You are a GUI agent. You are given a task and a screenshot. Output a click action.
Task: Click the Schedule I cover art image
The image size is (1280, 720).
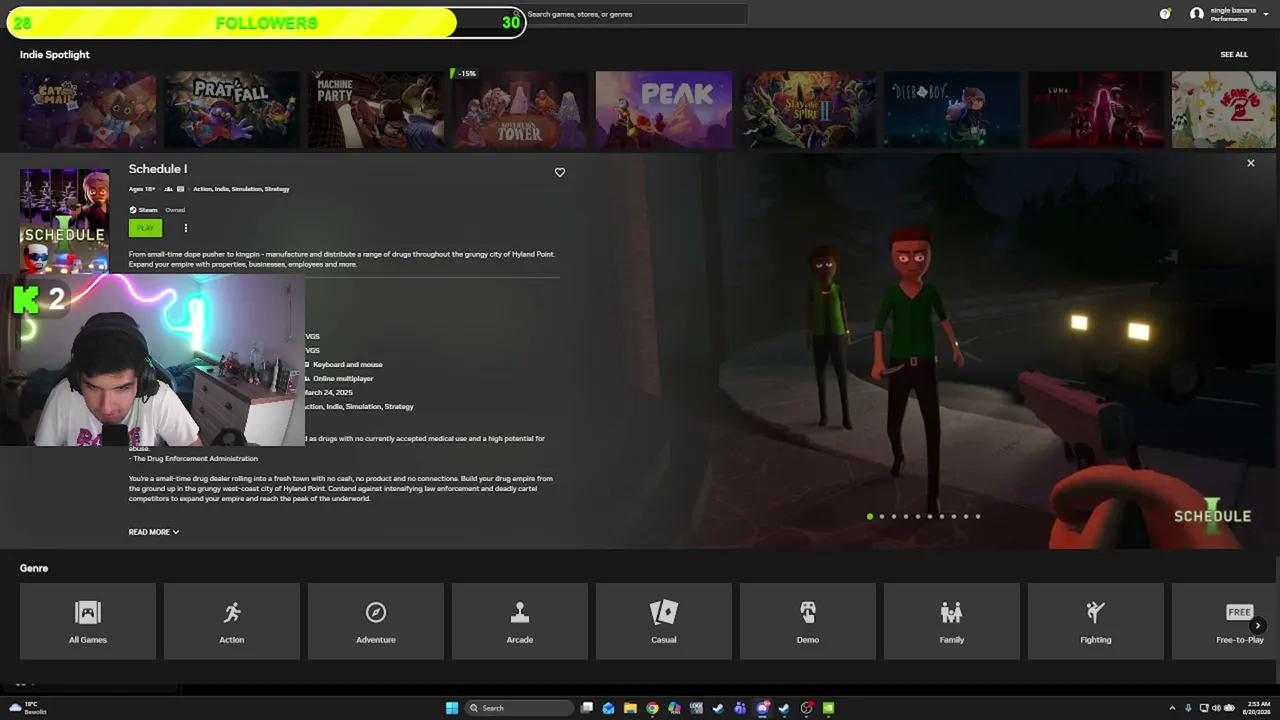pyautogui.click(x=64, y=220)
